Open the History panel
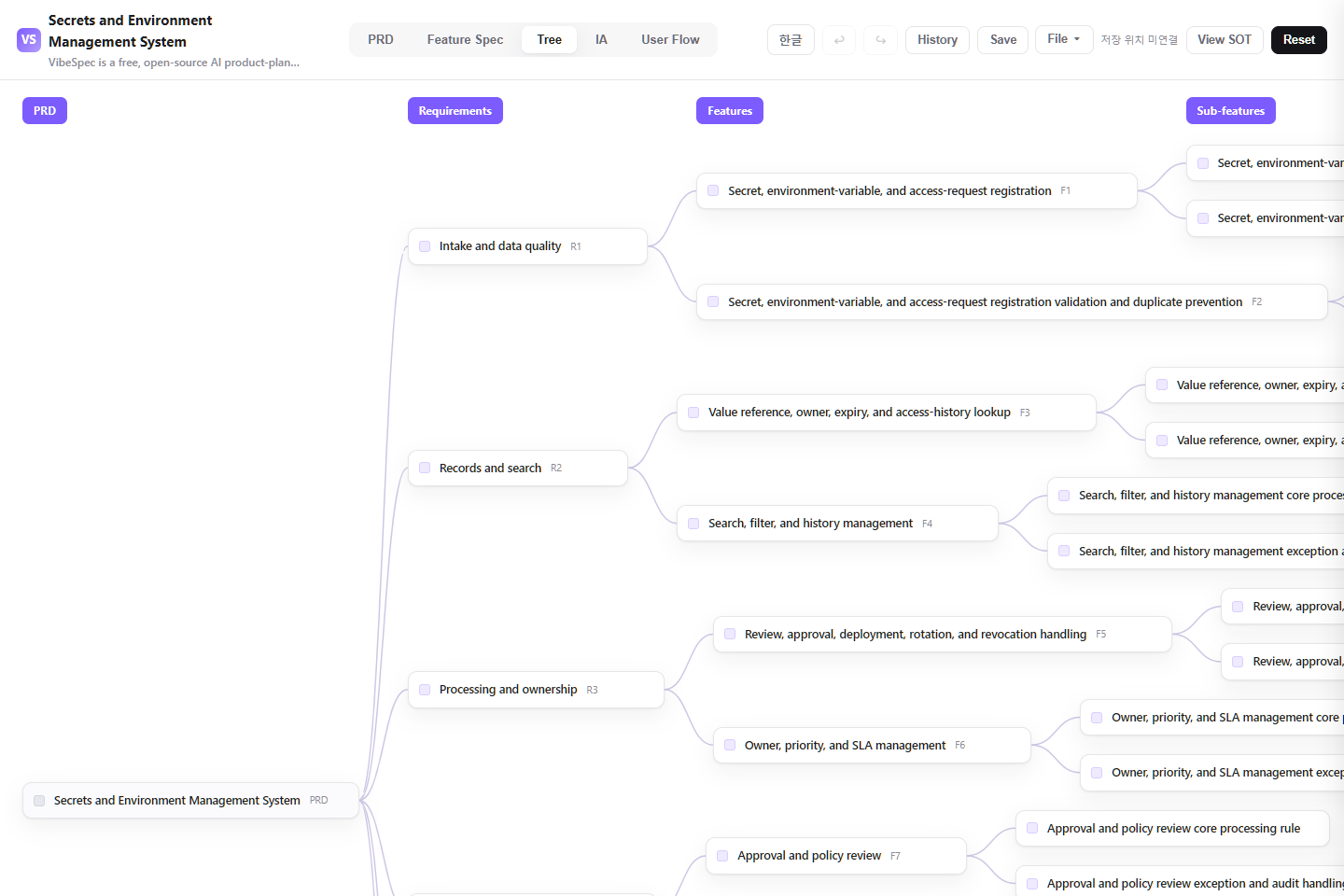 [x=937, y=40]
